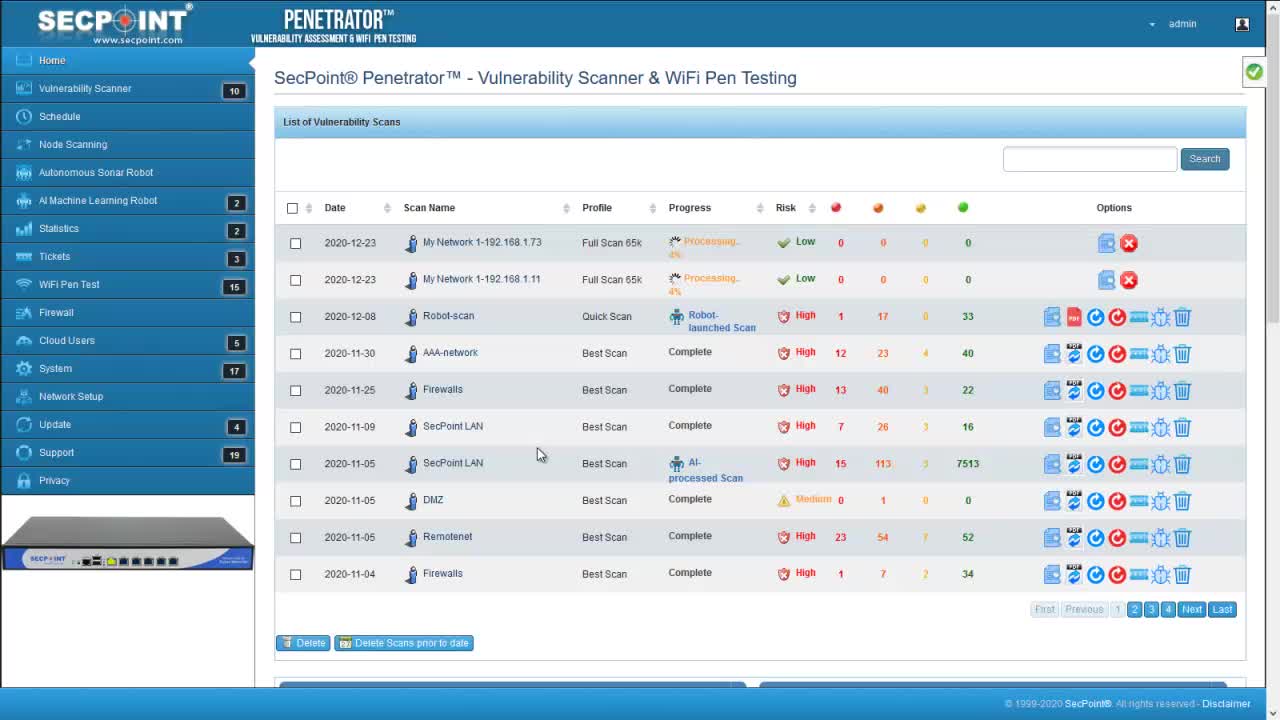The height and width of the screenshot is (720, 1280).
Task: Sort scans by the Date column arrows
Action: coord(387,208)
